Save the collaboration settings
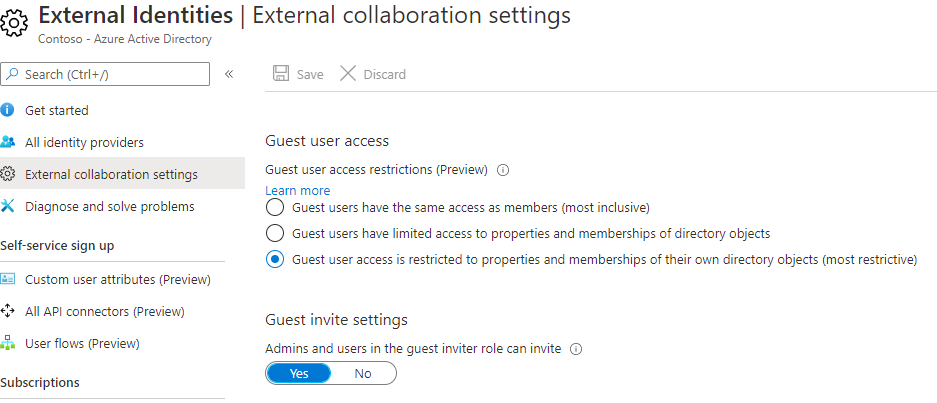Viewport: 937px width, 403px height. pyautogui.click(x=298, y=74)
